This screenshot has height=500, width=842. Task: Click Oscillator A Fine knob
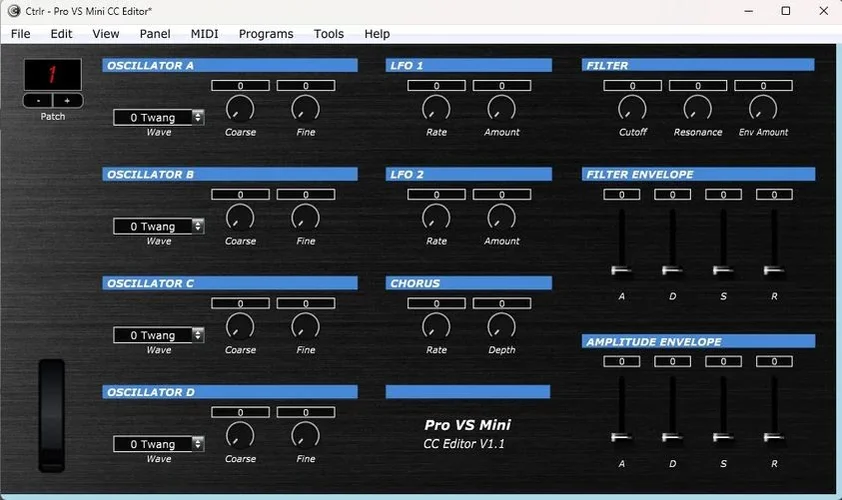[306, 109]
